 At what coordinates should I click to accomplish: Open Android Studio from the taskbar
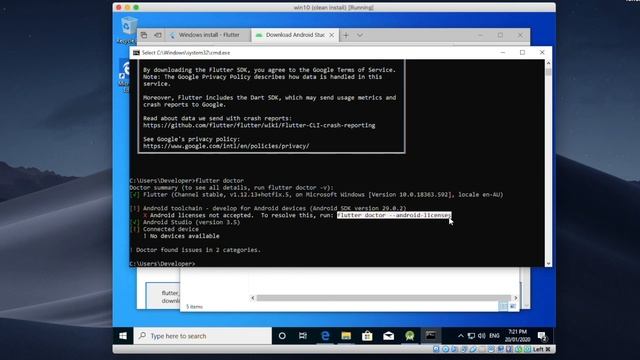410,336
